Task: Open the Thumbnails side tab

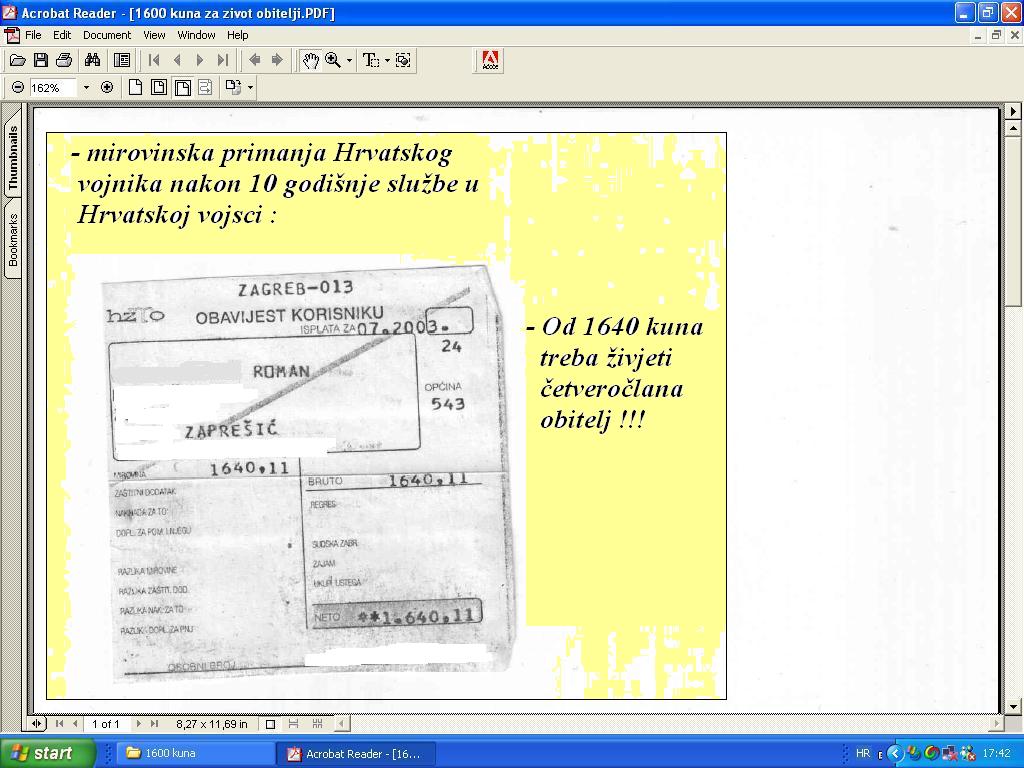Action: point(13,158)
